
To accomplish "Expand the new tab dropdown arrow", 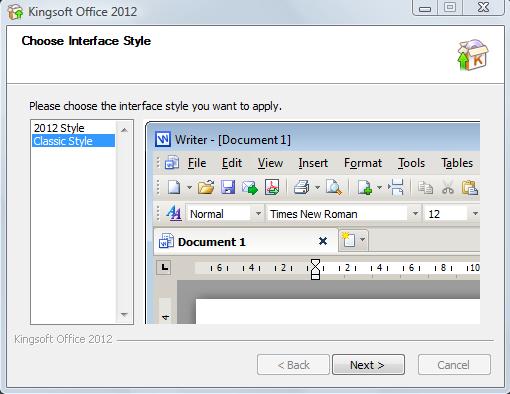I will (x=362, y=239).
